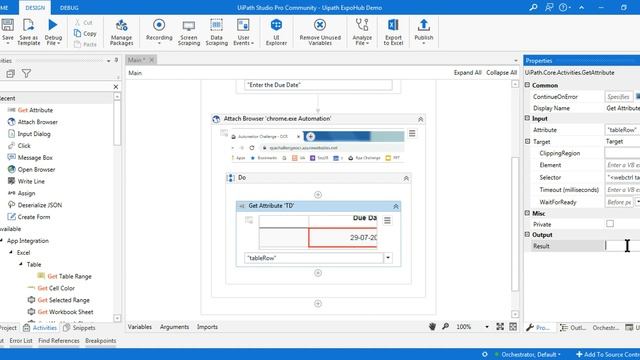Click Publish icon
This screenshot has width=640, height=360.
coord(424,25)
